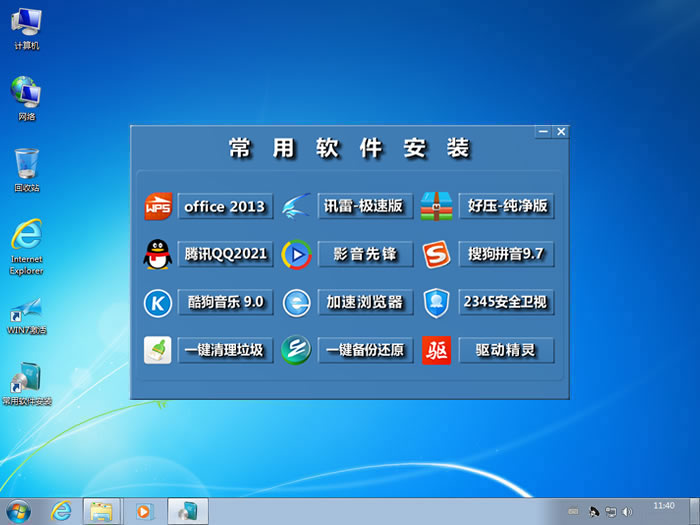Click the keyboard tray icon
The width and height of the screenshot is (700, 525).
(x=573, y=512)
